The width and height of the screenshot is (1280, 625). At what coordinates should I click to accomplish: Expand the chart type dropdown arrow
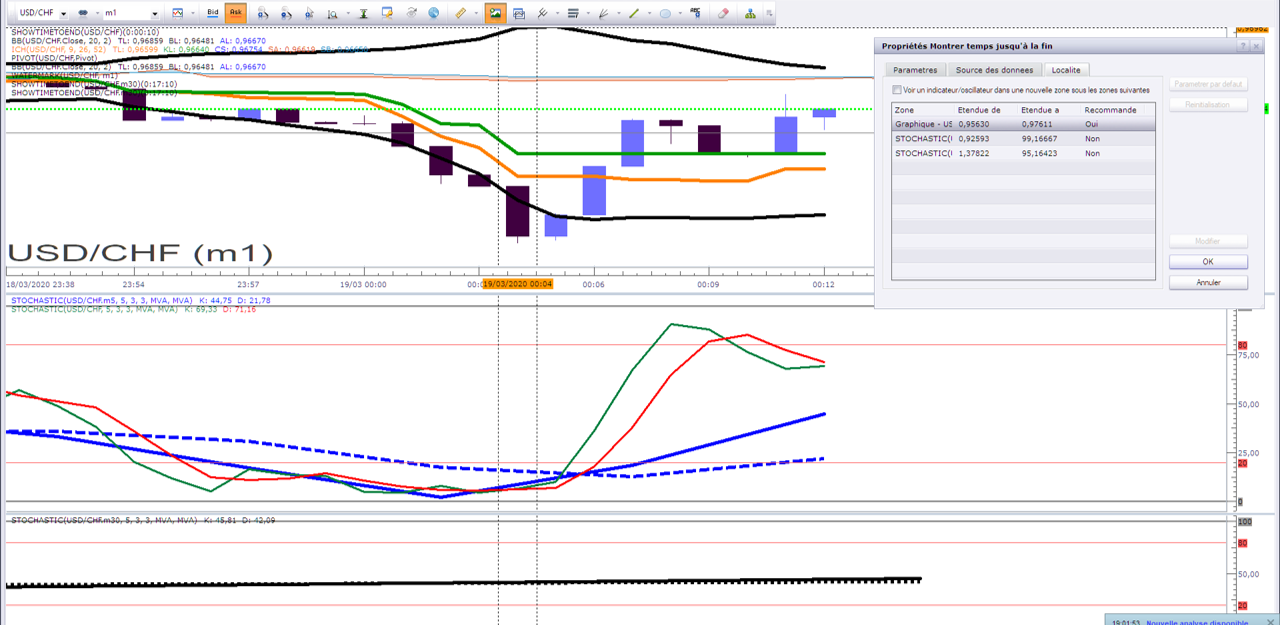pyautogui.click(x=193, y=13)
